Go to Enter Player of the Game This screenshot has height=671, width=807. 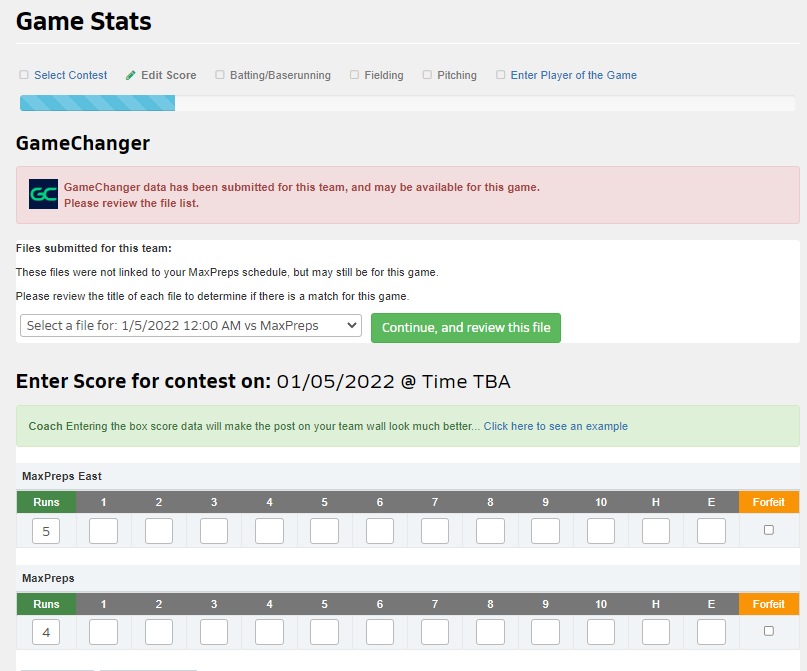click(x=573, y=75)
